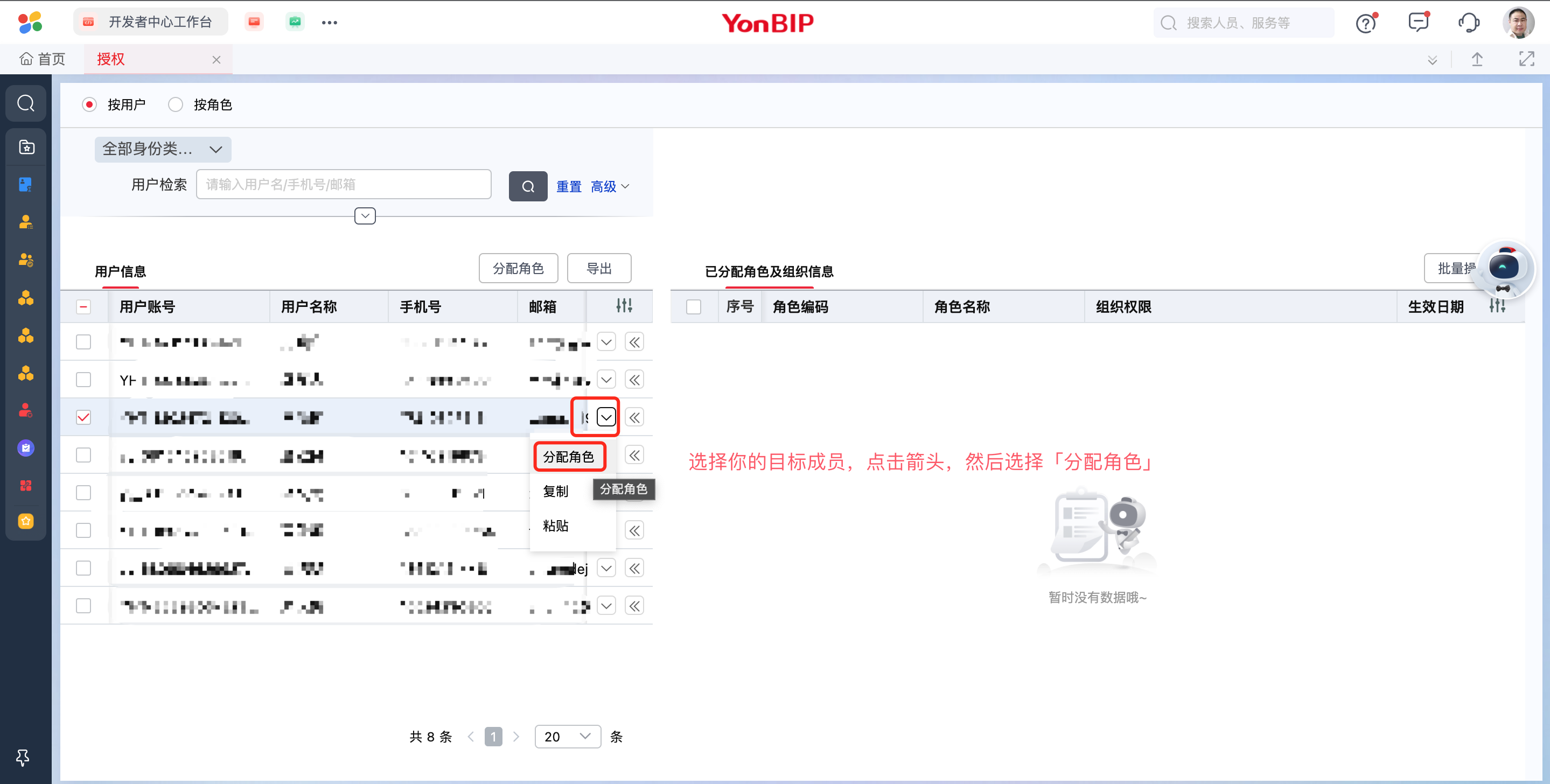Image resolution: width=1550 pixels, height=784 pixels.
Task: Click the pin icon at sidebar bottom
Action: [x=23, y=757]
